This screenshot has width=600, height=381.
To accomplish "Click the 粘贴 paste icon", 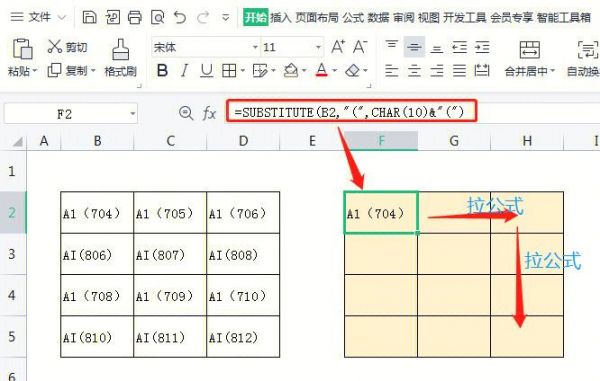I will pos(22,49).
